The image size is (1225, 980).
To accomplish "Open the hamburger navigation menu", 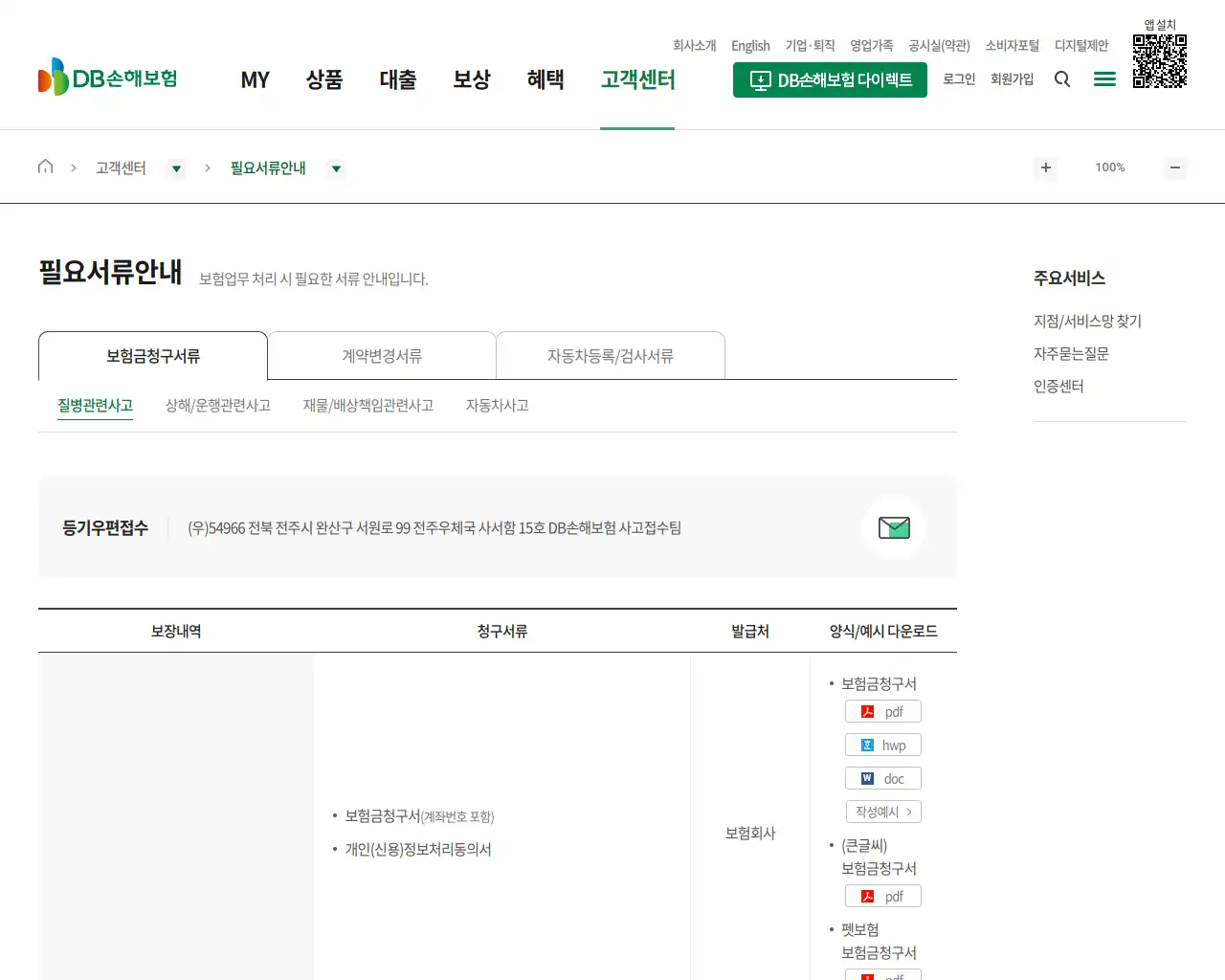I will coord(1104,78).
